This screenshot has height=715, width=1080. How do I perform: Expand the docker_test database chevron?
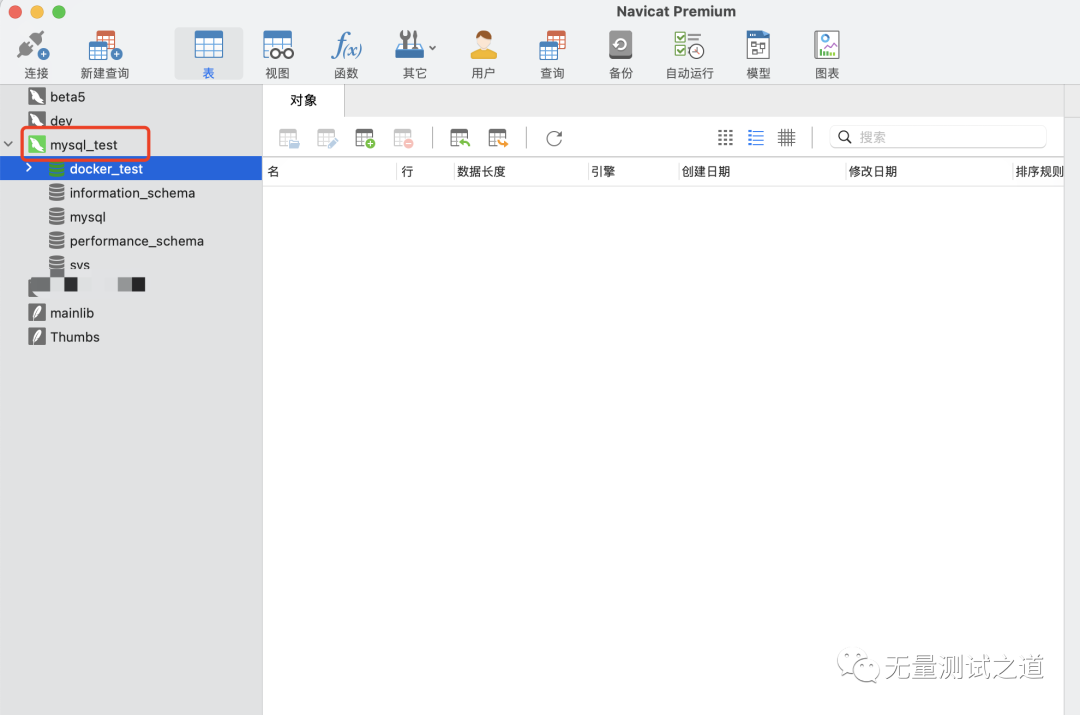(x=28, y=167)
